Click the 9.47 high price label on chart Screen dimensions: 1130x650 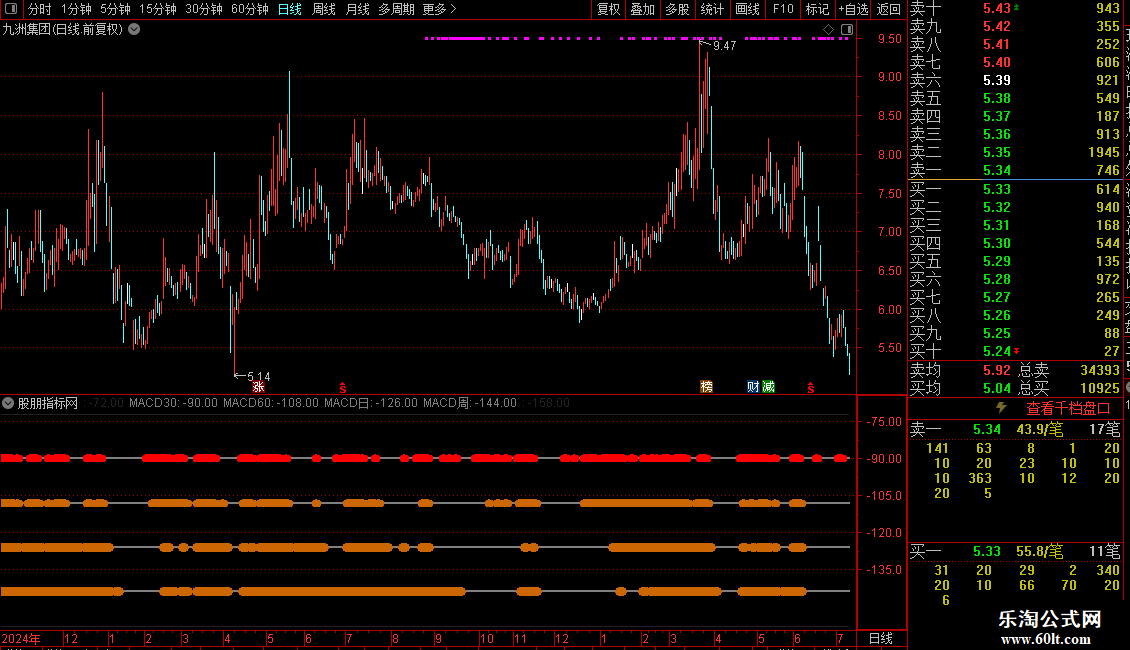click(724, 45)
